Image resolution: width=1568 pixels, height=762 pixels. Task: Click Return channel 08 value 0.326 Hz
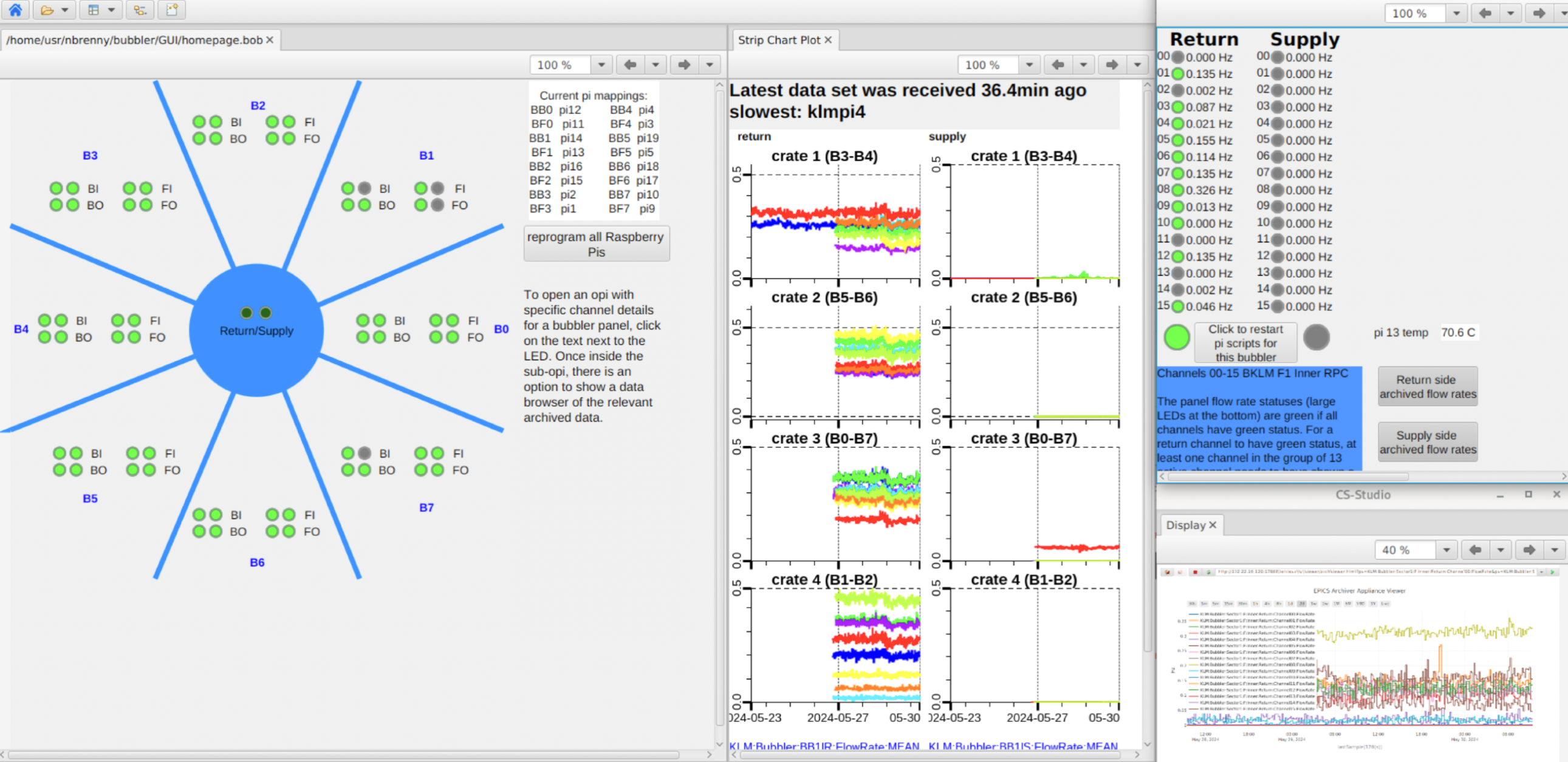[x=1209, y=190]
